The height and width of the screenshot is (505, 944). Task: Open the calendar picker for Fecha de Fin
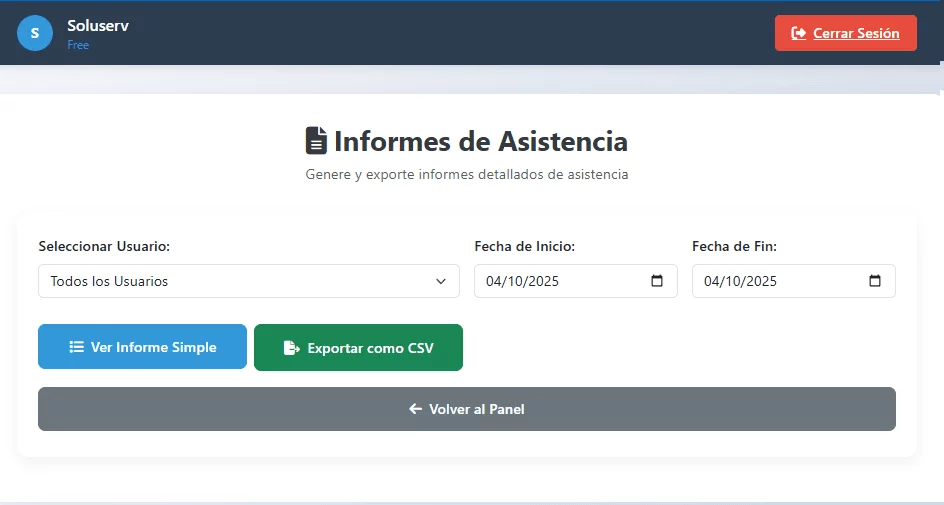click(875, 281)
